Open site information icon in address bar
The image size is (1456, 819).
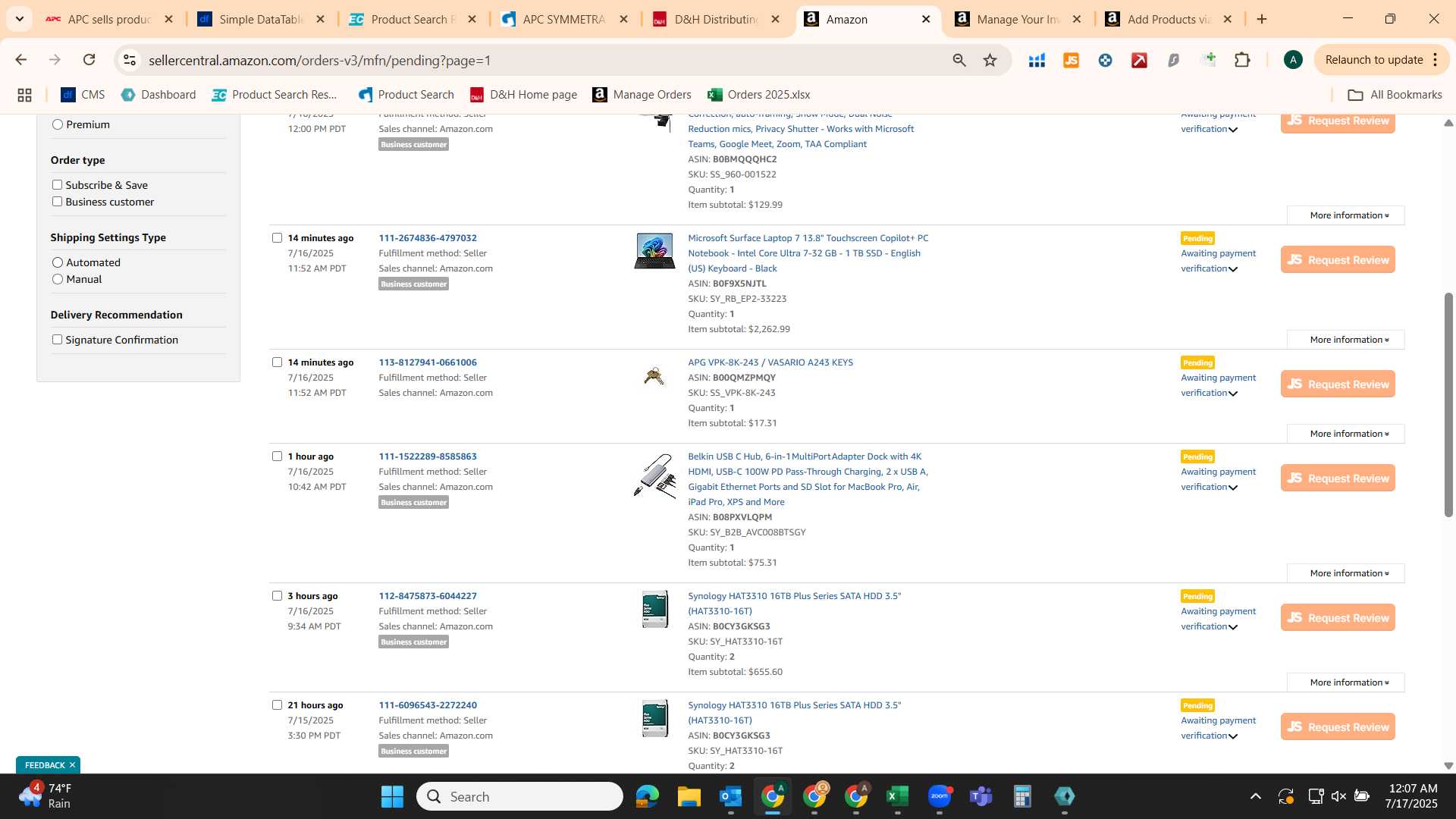[130, 60]
